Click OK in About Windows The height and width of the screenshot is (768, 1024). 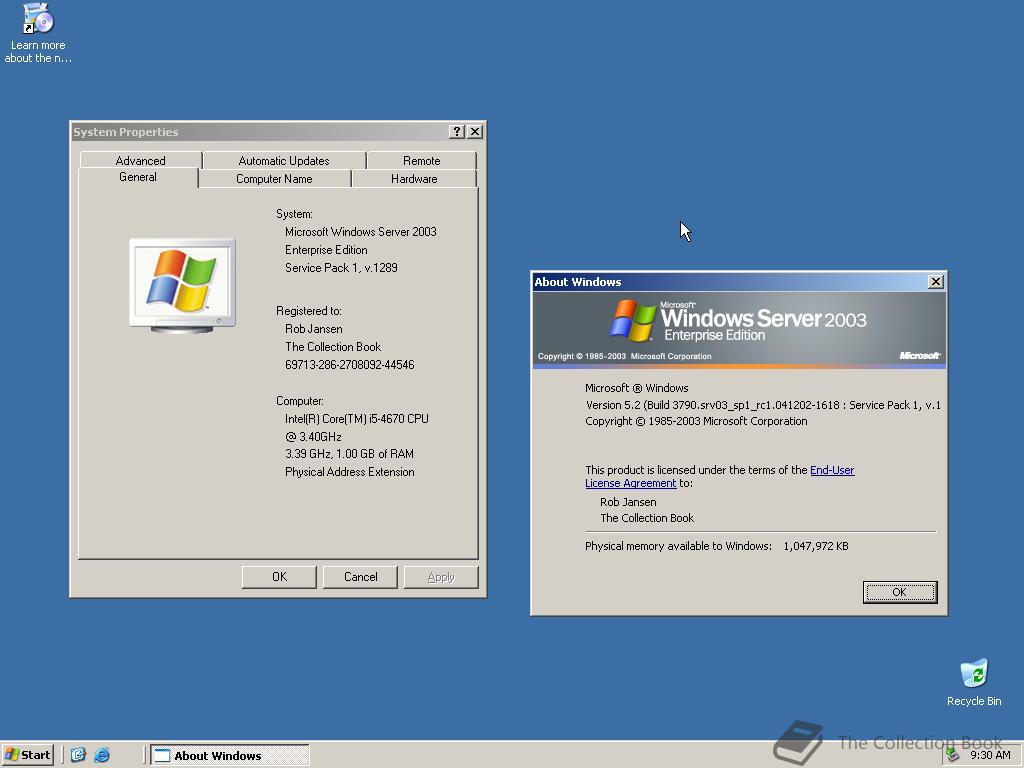point(899,592)
